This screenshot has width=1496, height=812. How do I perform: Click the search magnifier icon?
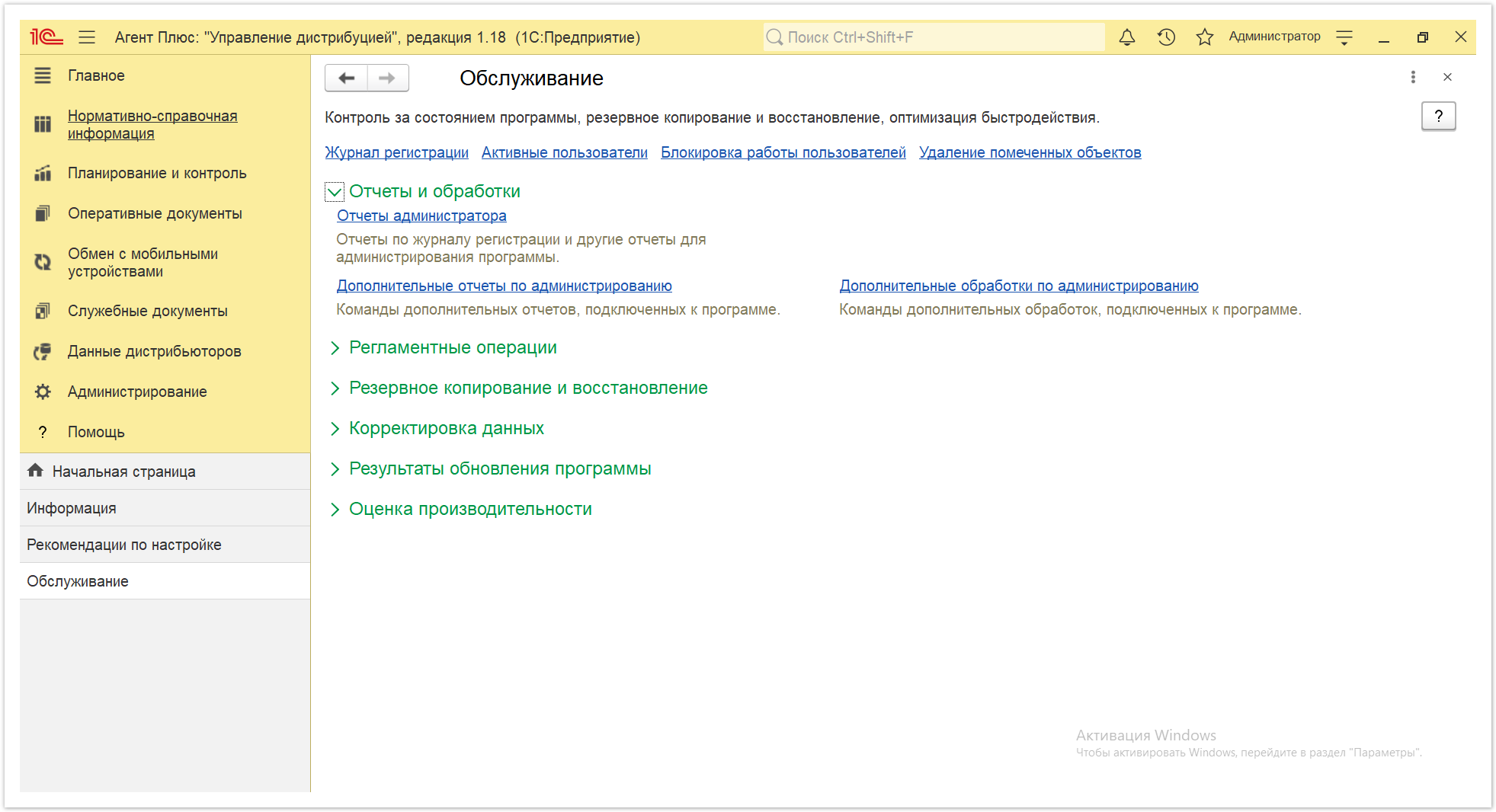tap(774, 37)
